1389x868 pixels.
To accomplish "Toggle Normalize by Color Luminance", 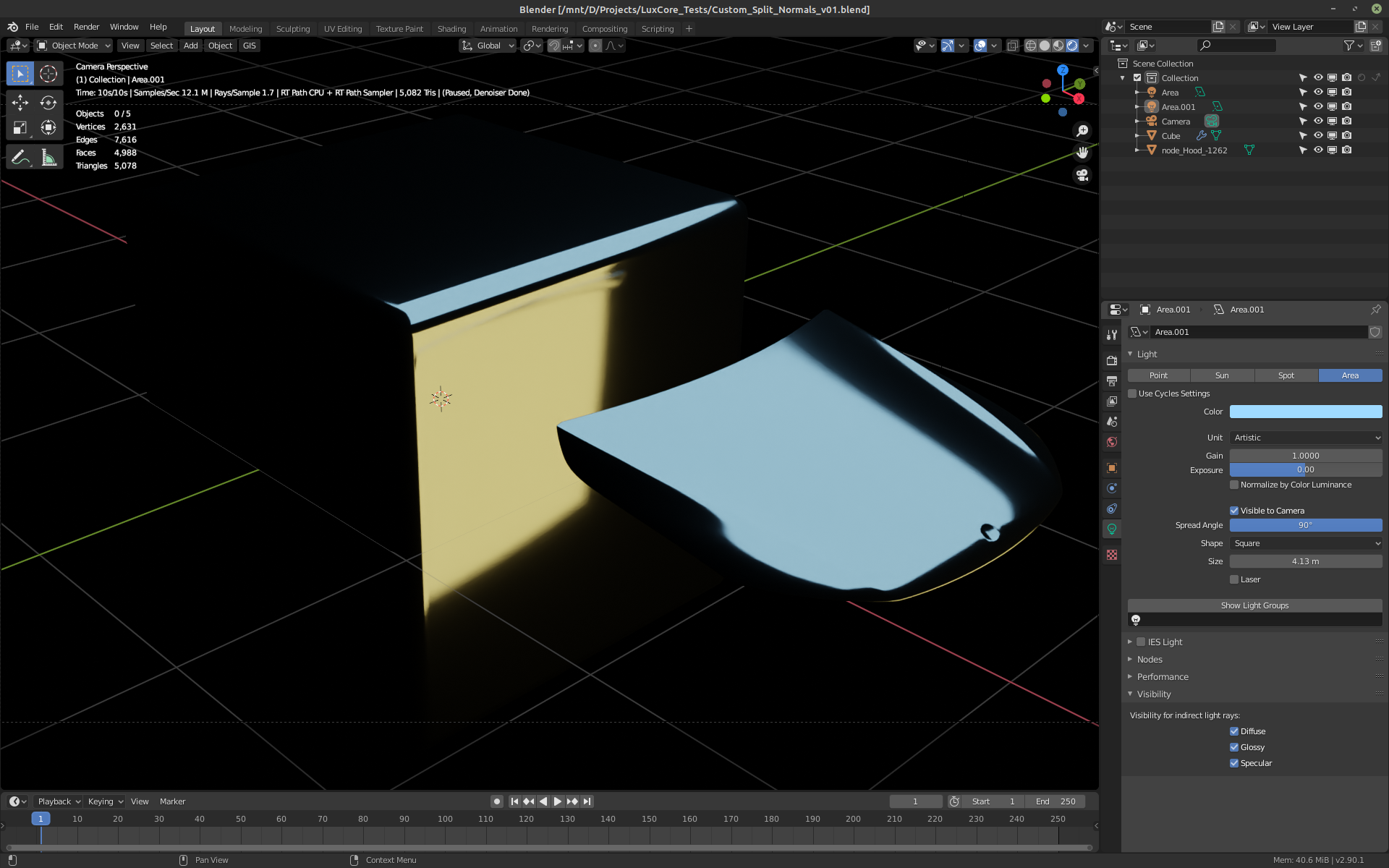I will pyautogui.click(x=1234, y=485).
